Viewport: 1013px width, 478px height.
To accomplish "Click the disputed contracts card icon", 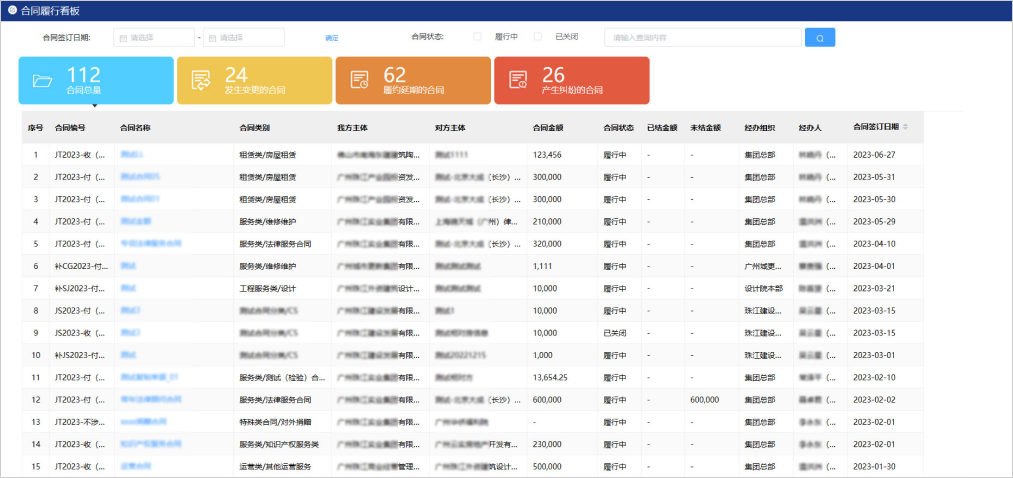I will [518, 81].
